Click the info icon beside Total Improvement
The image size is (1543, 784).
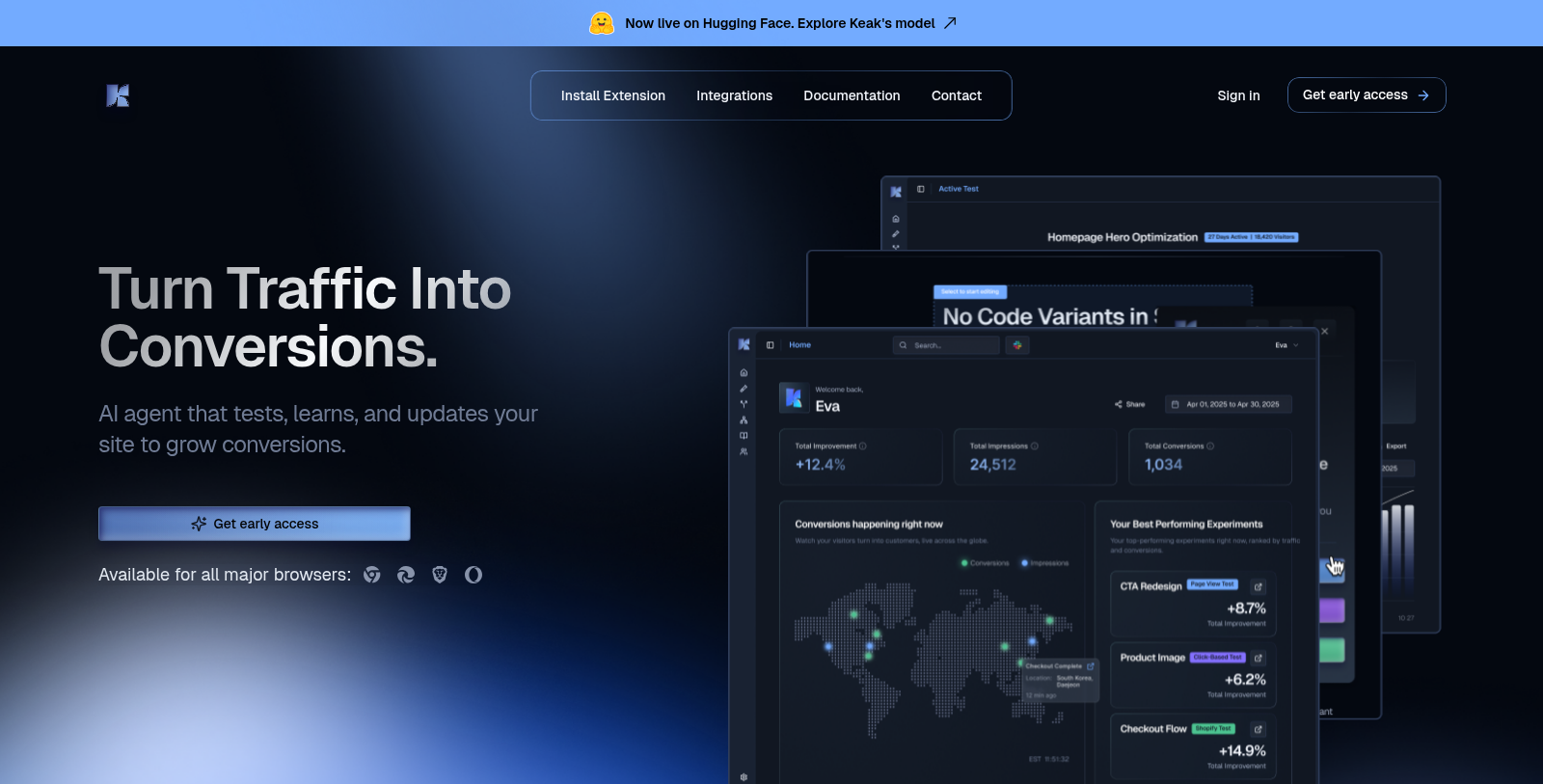(x=863, y=446)
